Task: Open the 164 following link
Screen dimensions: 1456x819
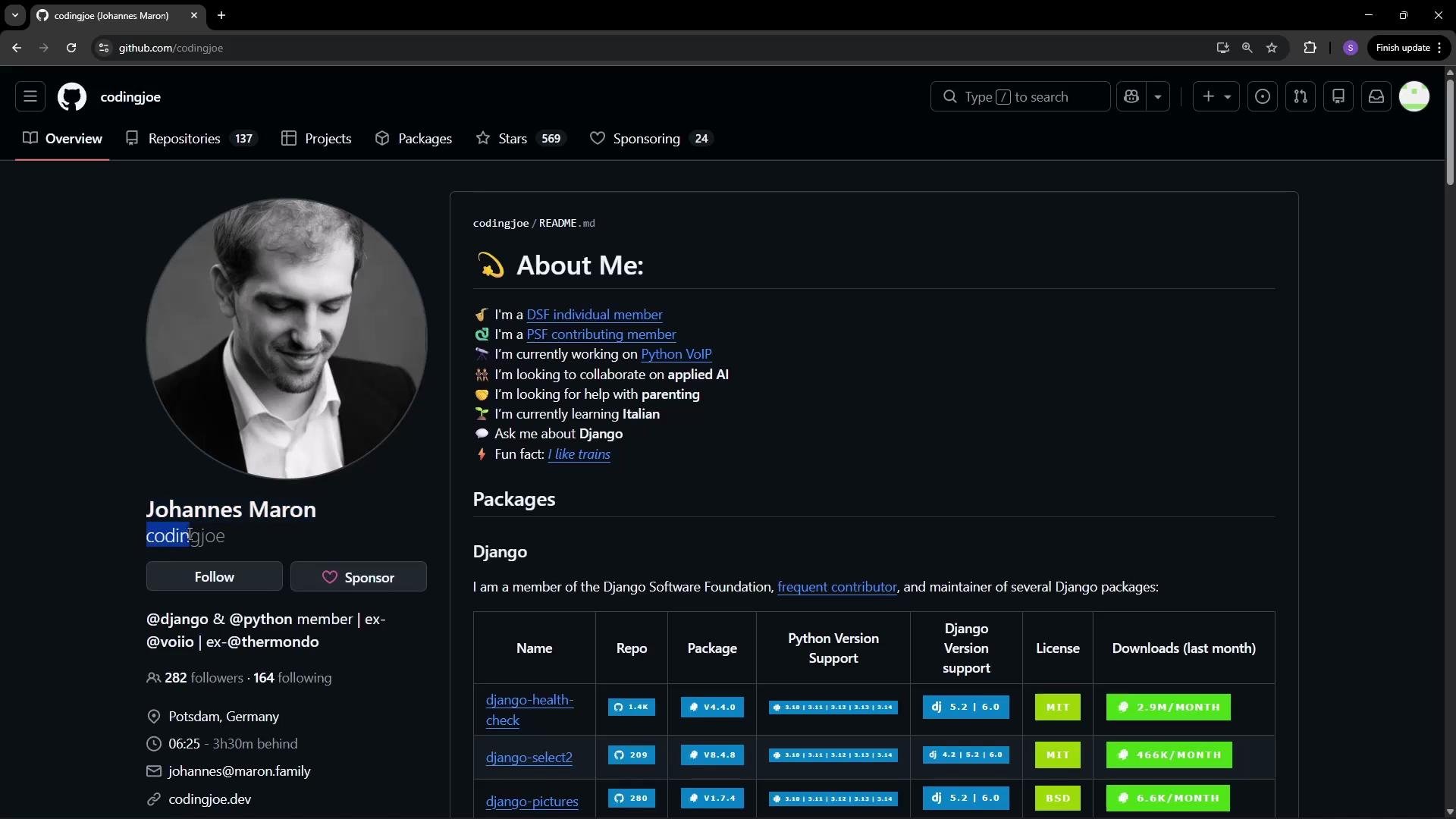Action: [293, 678]
